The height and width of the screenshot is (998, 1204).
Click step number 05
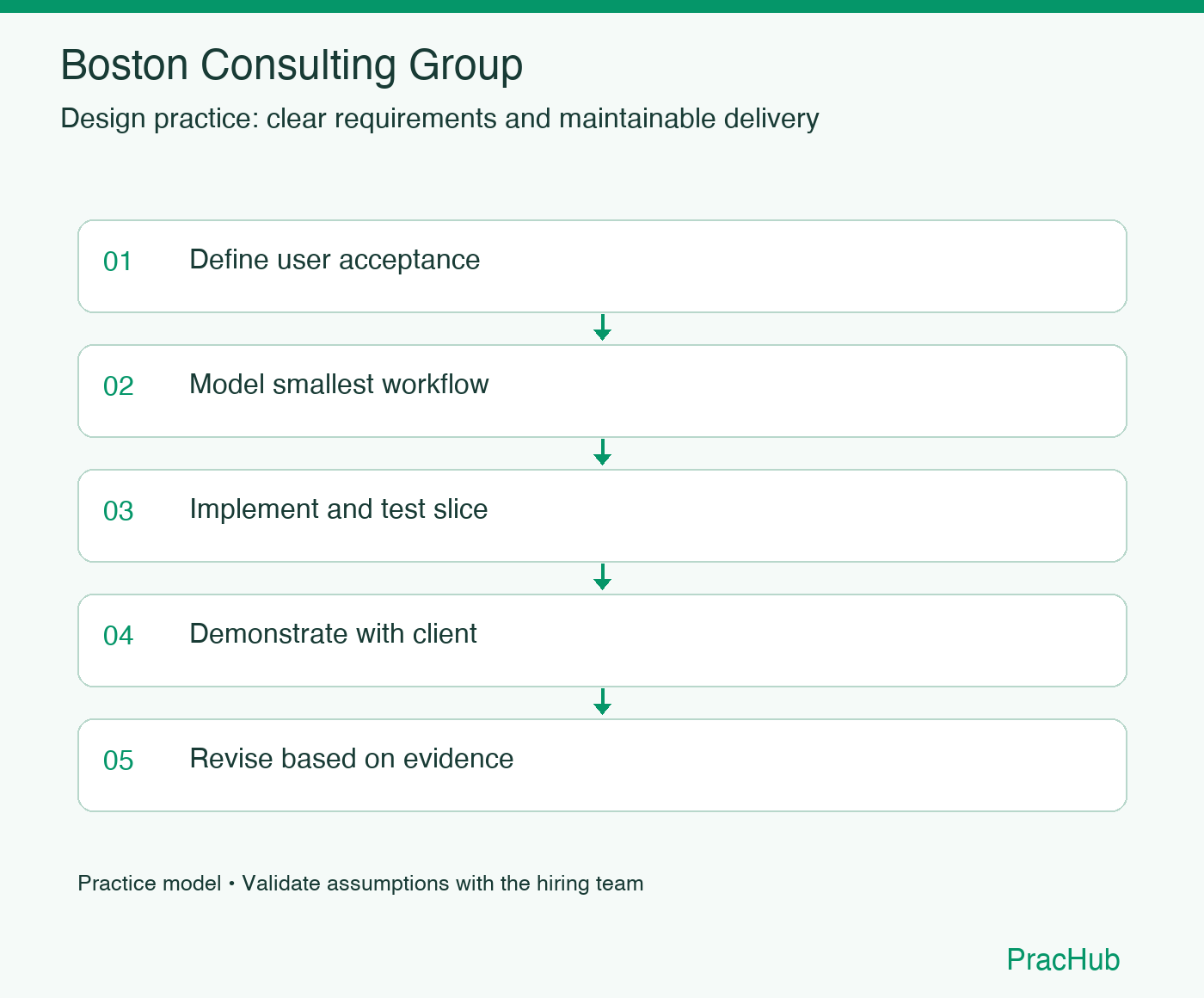(x=118, y=761)
